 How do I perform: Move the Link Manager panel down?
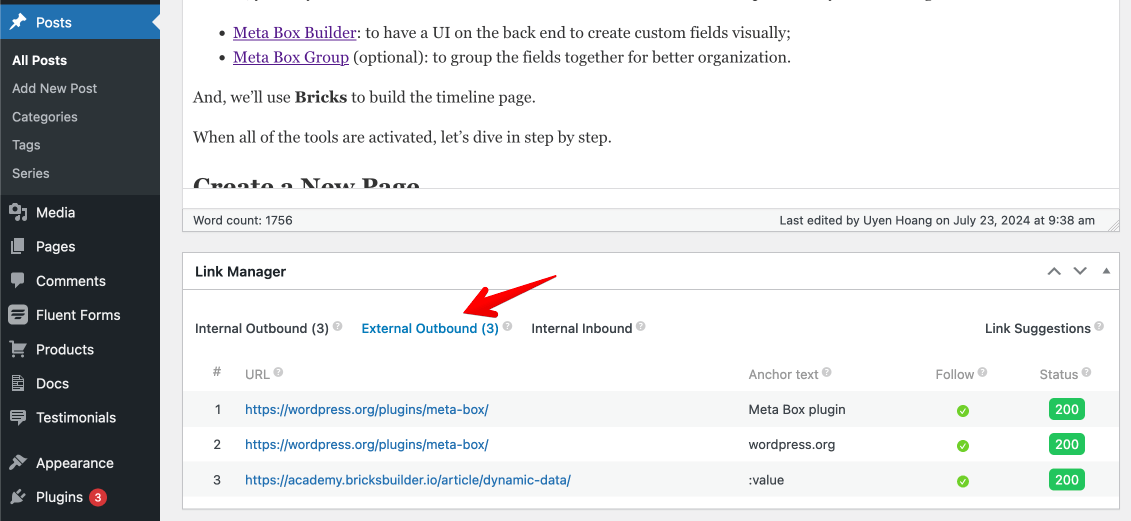click(1080, 271)
